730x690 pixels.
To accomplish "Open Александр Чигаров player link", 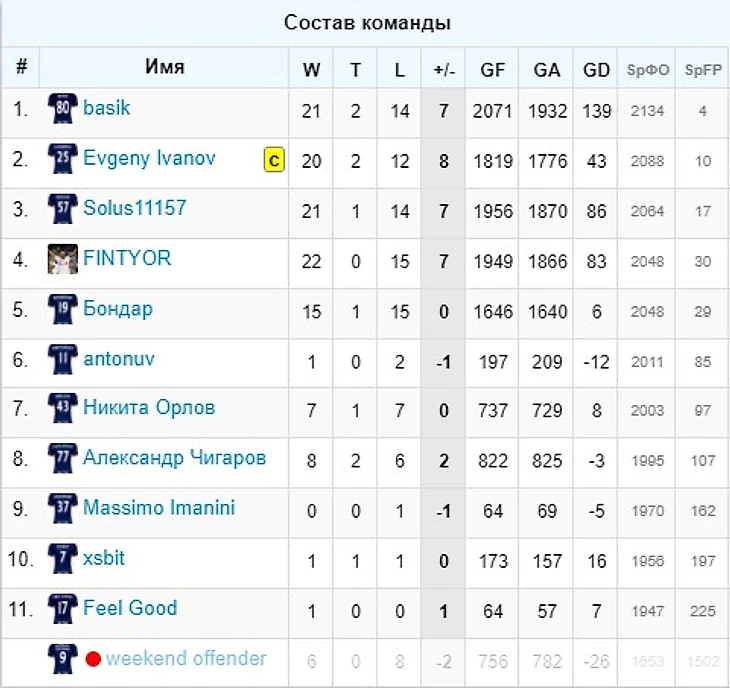I will 174,458.
